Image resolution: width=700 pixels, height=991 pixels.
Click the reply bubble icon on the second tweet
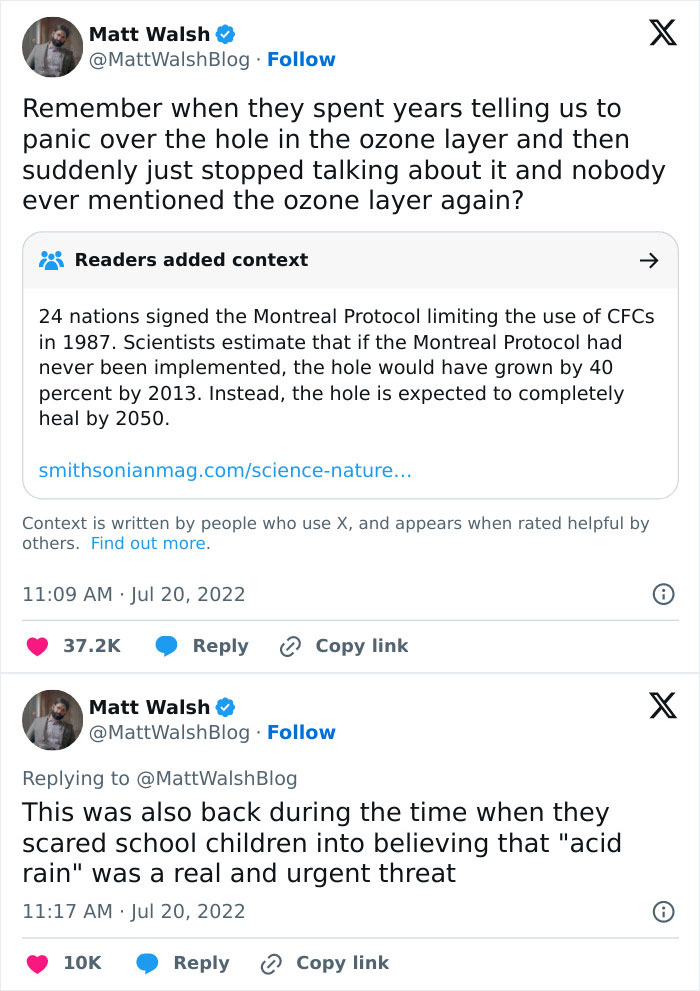coord(147,963)
